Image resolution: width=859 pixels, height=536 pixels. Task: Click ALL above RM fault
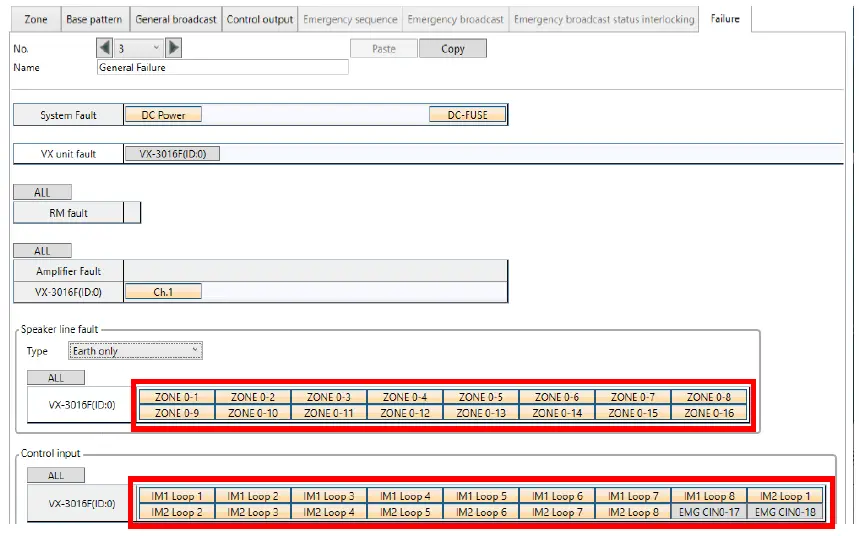[42, 192]
